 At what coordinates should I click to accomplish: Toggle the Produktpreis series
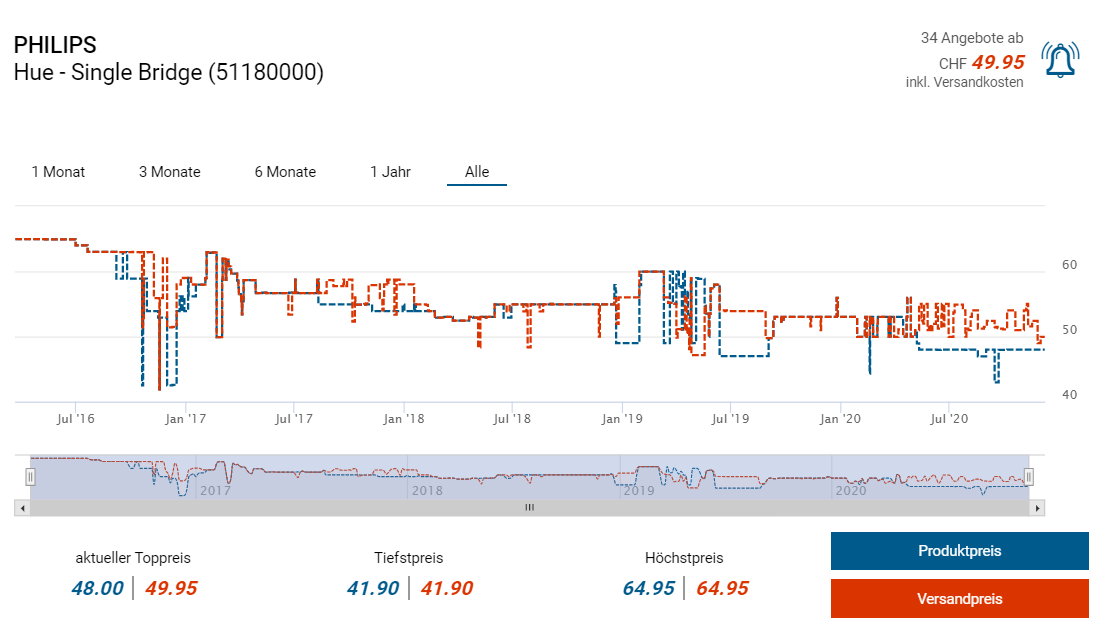[x=959, y=551]
